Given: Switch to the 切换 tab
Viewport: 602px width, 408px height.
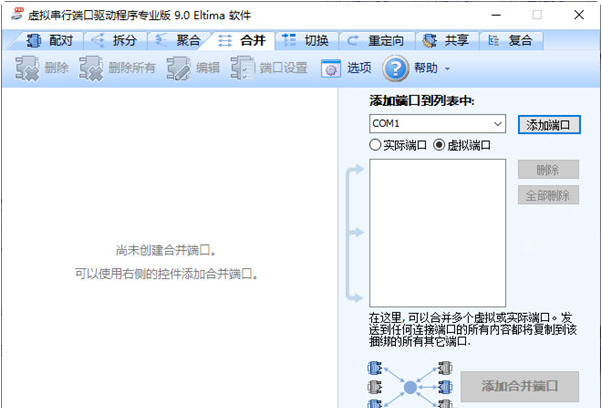Looking at the screenshot, I should 306,40.
